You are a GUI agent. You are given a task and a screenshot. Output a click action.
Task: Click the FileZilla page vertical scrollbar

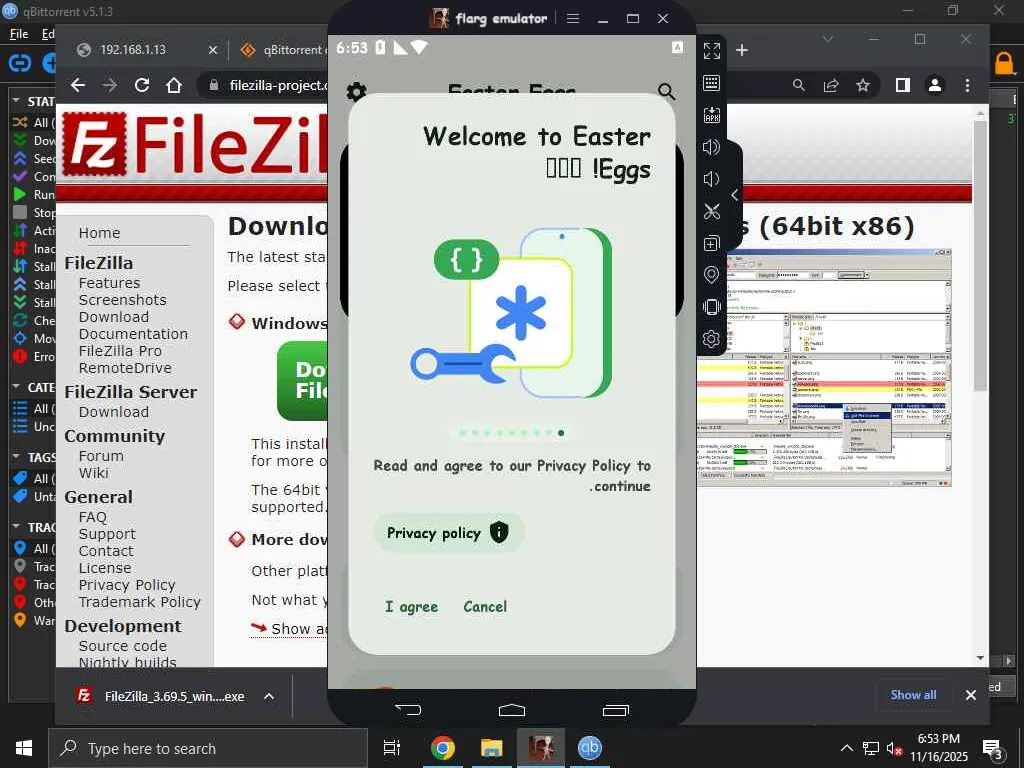coord(980,257)
